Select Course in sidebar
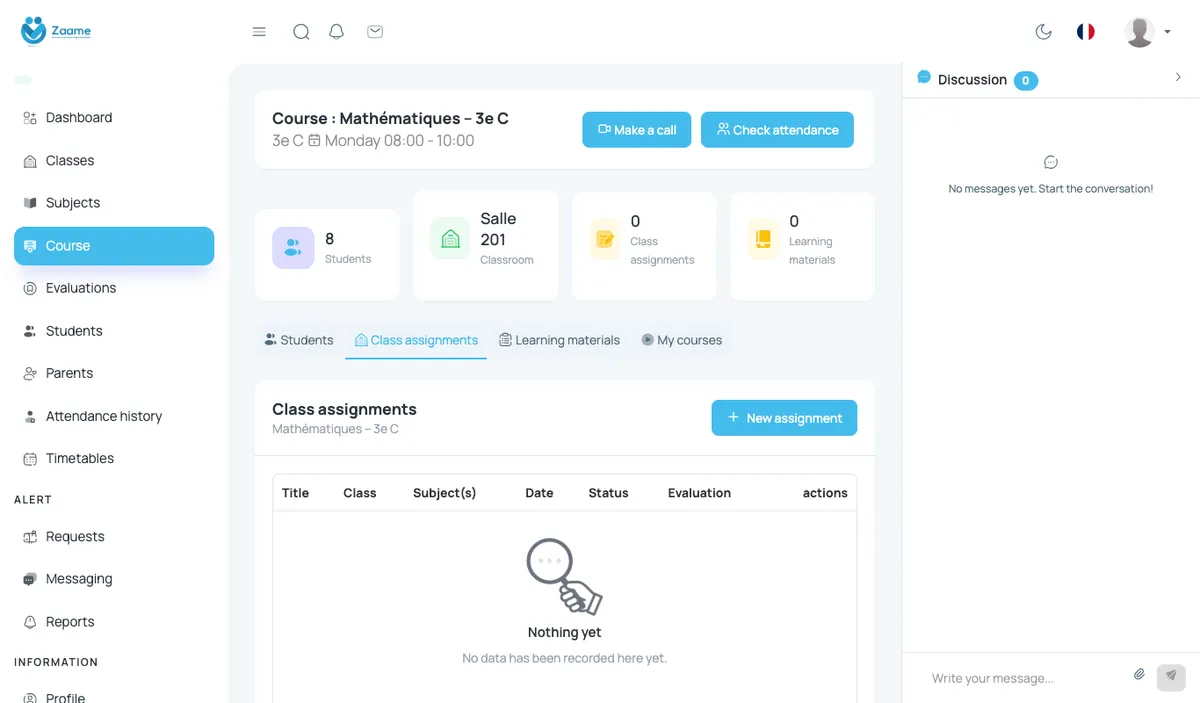The height and width of the screenshot is (703, 1200). click(x=114, y=246)
